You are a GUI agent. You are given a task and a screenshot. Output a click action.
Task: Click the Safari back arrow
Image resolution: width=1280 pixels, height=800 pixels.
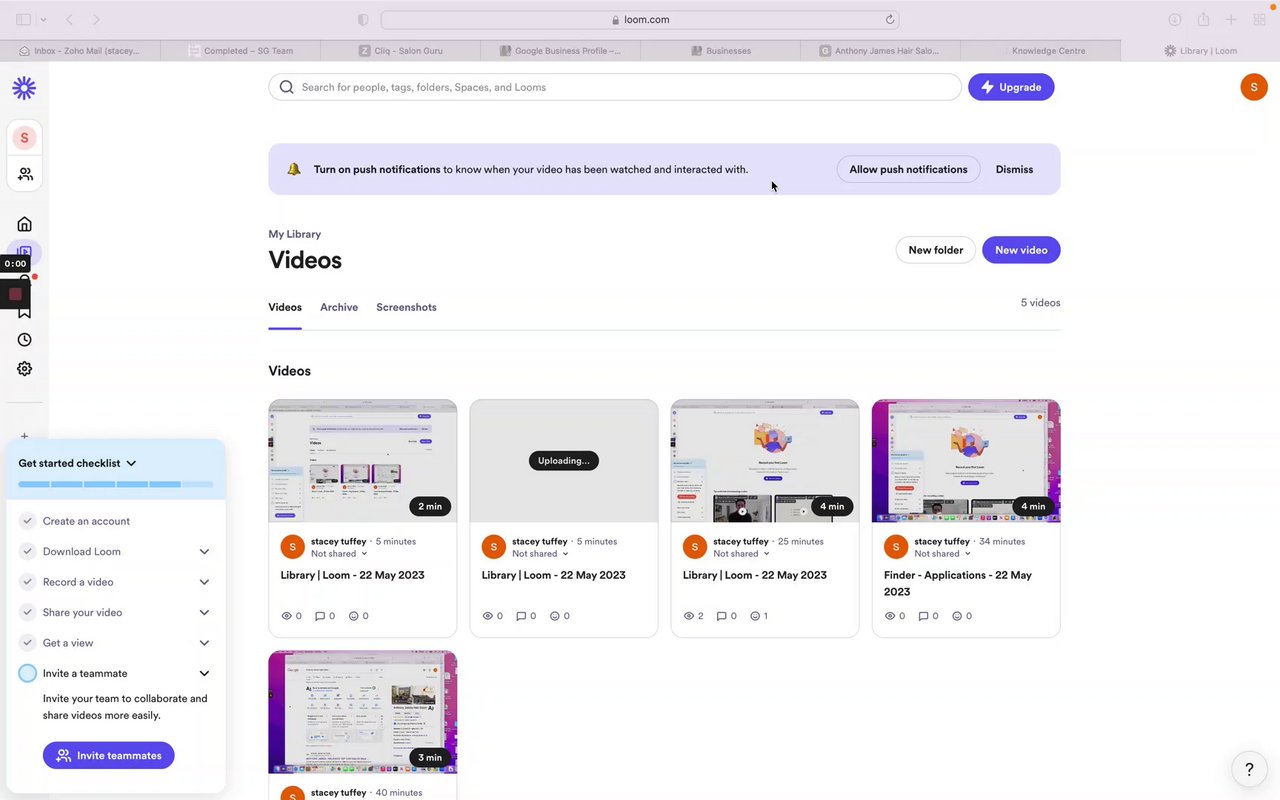point(69,19)
